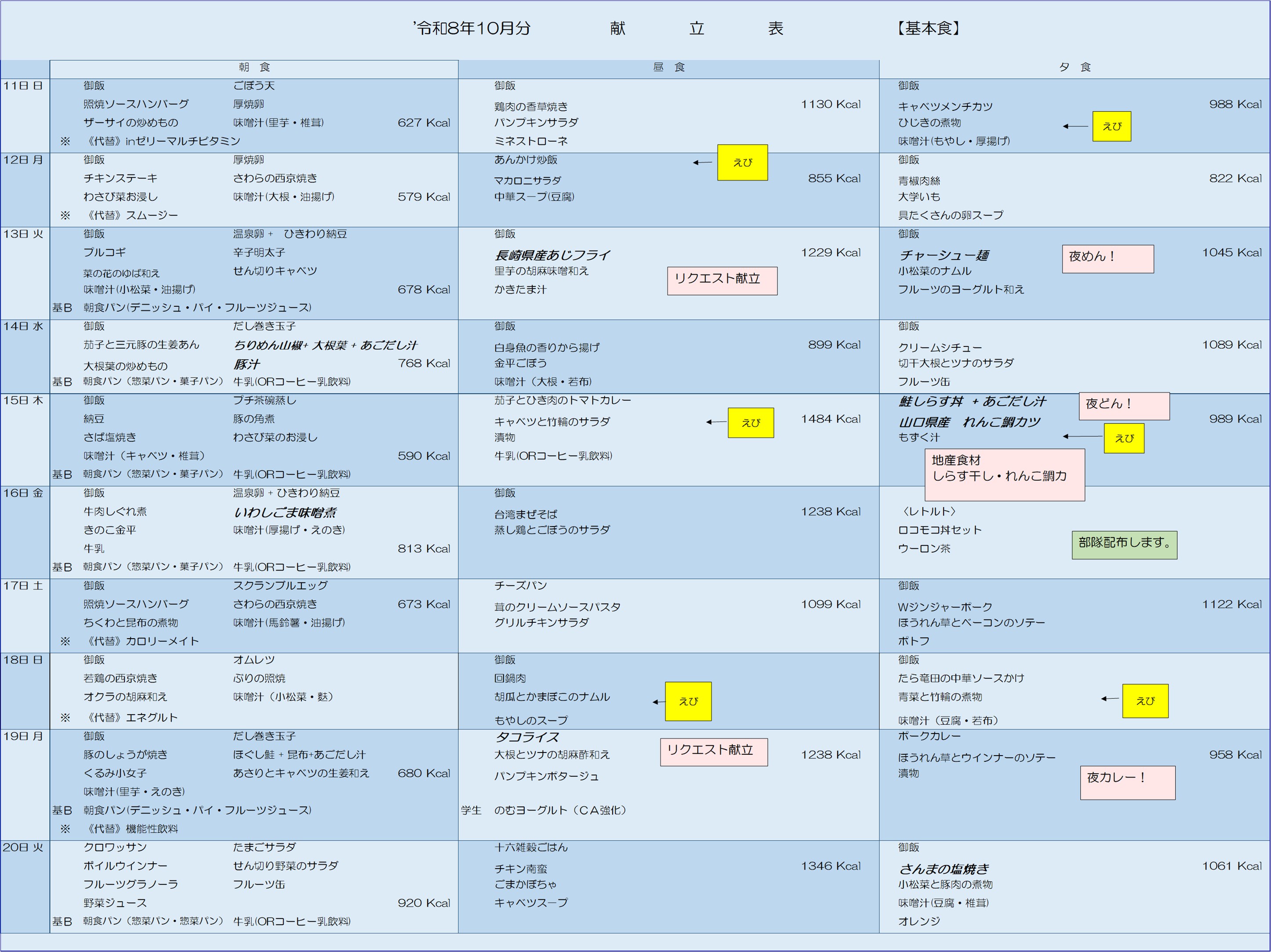Screen dimensions: 1271x952
Task: Click yellow 'えび' tag beside 青菜と竹輪の煮物
Action: [1145, 701]
